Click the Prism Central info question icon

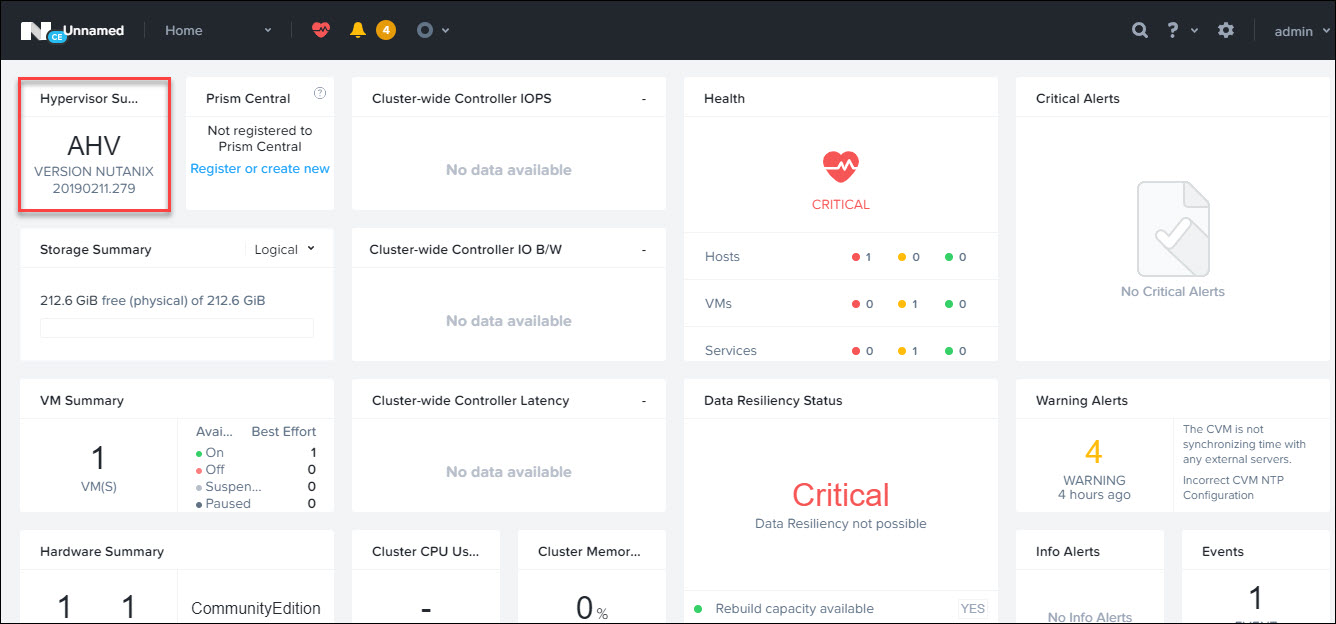pyautogui.click(x=320, y=93)
